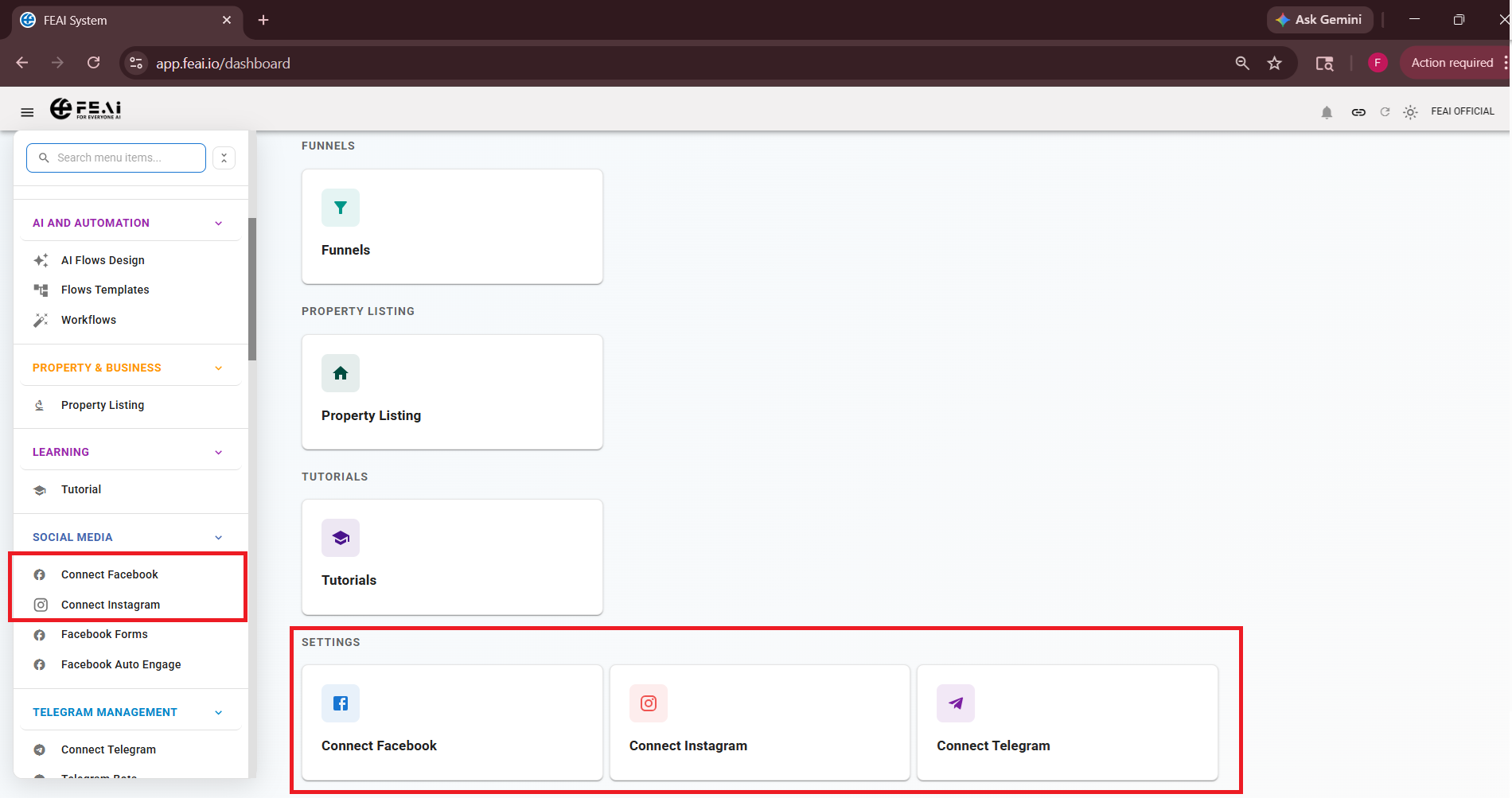This screenshot has height=798, width=1512.
Task: Click the sidebar vertical scrollbar
Action: pyautogui.click(x=252, y=289)
